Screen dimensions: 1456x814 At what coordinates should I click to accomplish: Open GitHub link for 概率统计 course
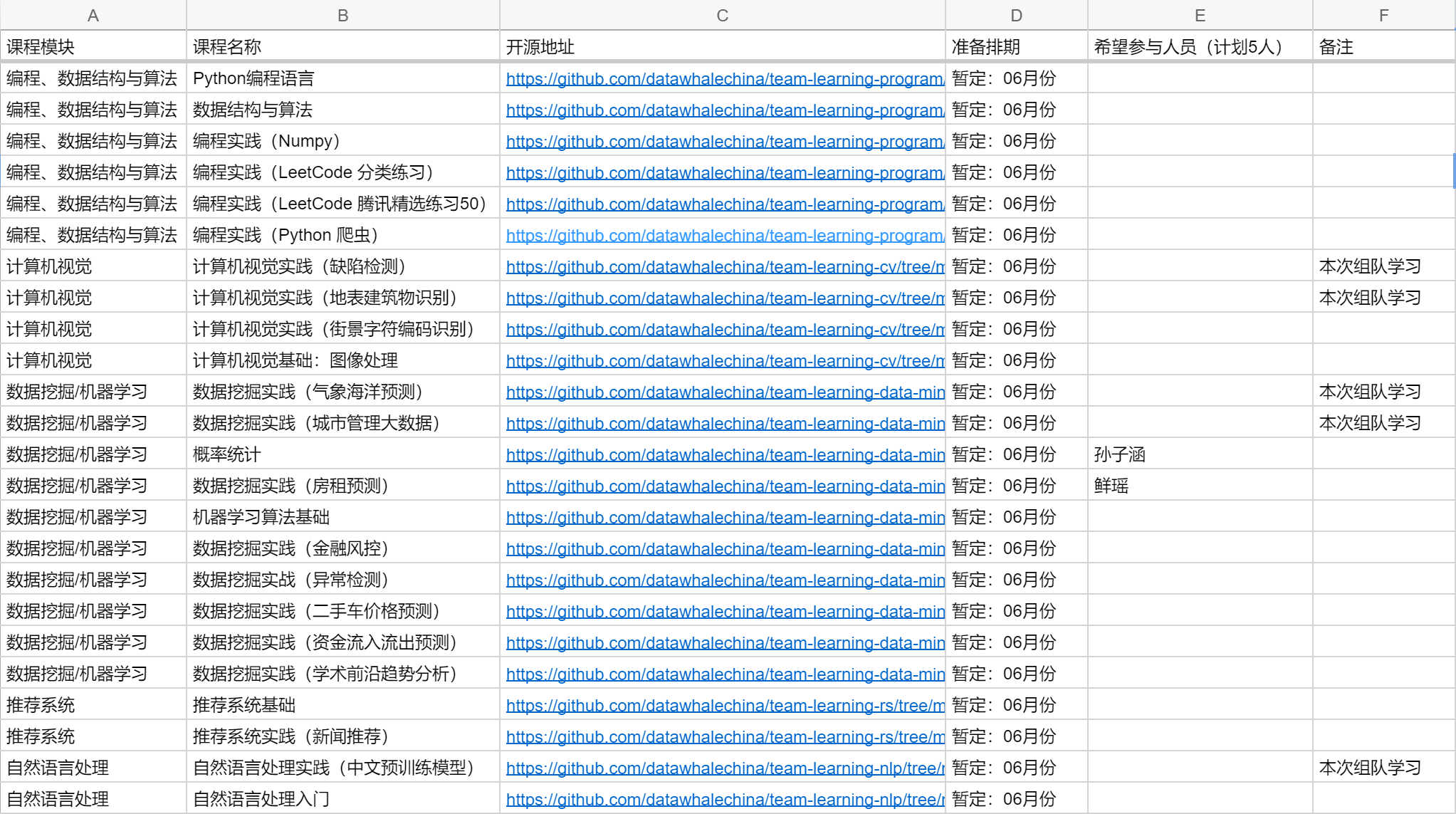(724, 455)
